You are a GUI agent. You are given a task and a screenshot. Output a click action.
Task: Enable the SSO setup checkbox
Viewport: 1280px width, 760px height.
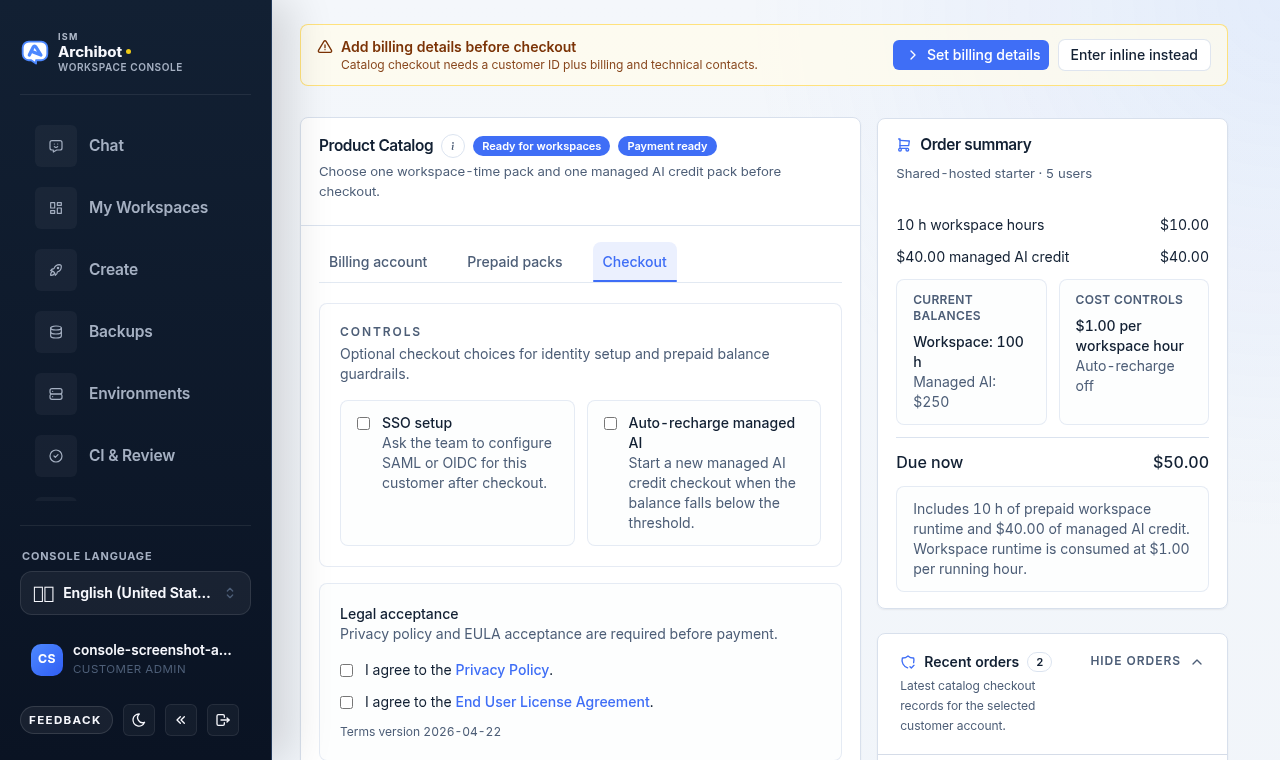[363, 423]
